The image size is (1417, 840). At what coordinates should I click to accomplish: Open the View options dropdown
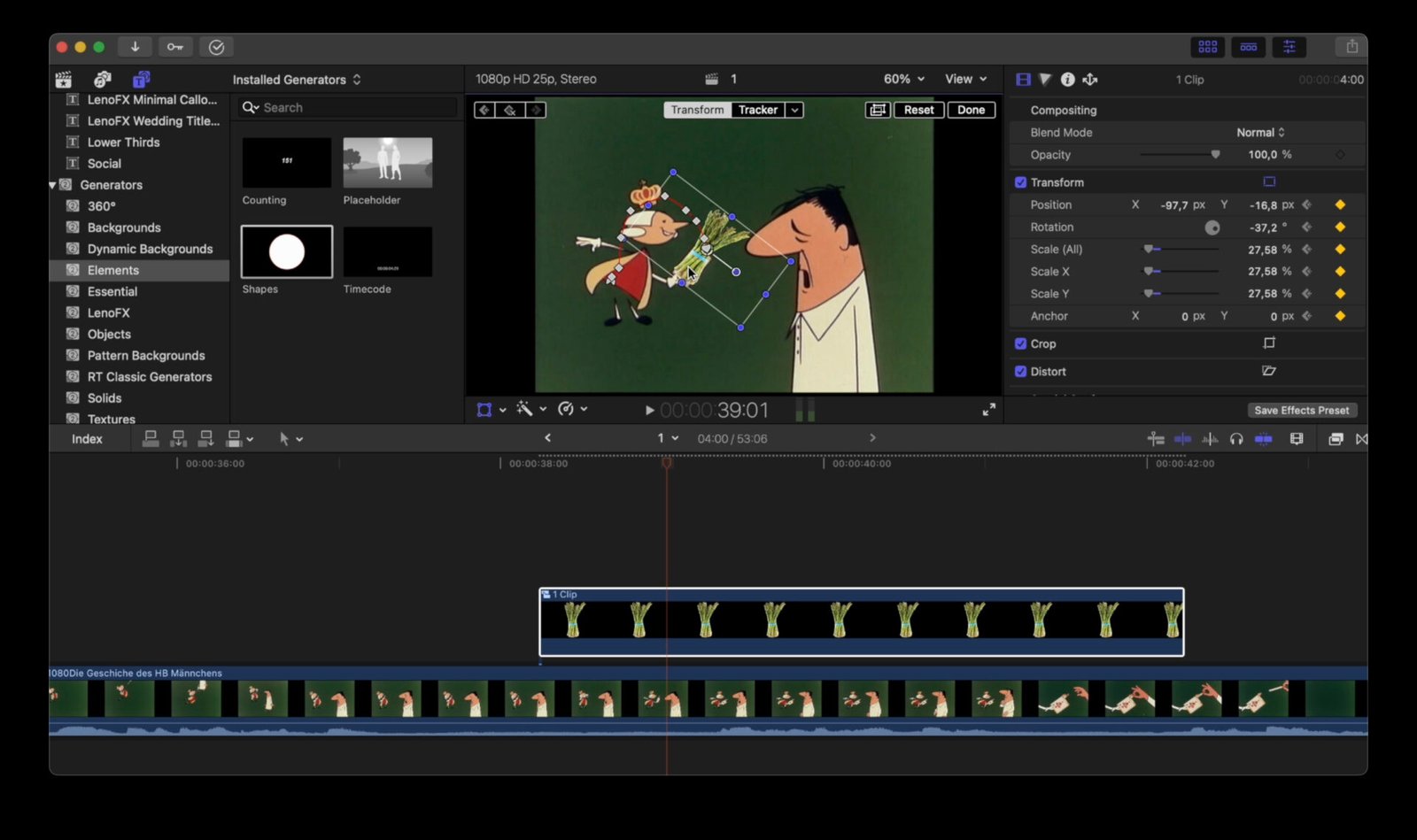[965, 79]
